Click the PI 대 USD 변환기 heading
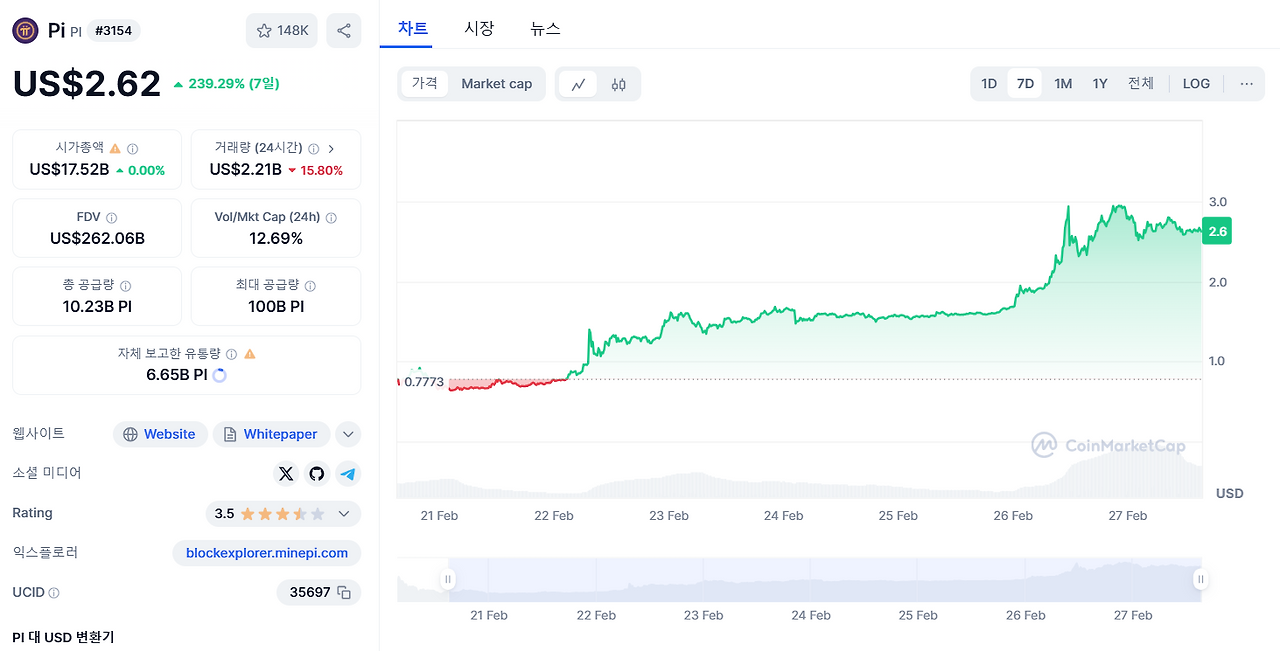 tap(63, 637)
